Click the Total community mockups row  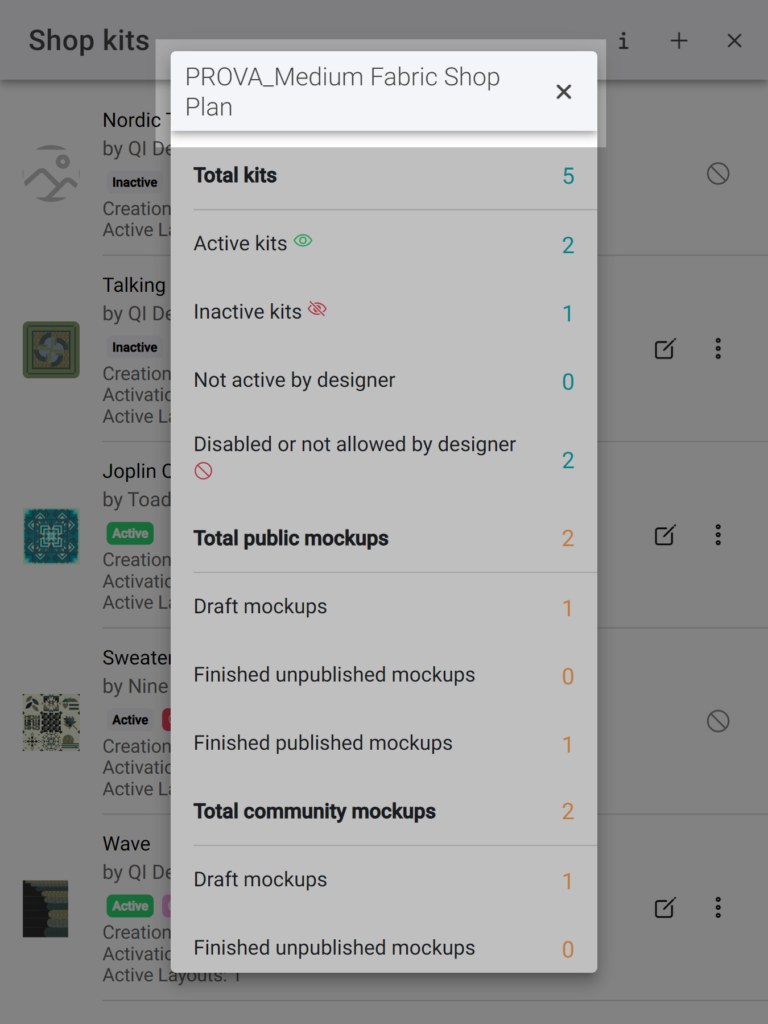pyautogui.click(x=384, y=811)
